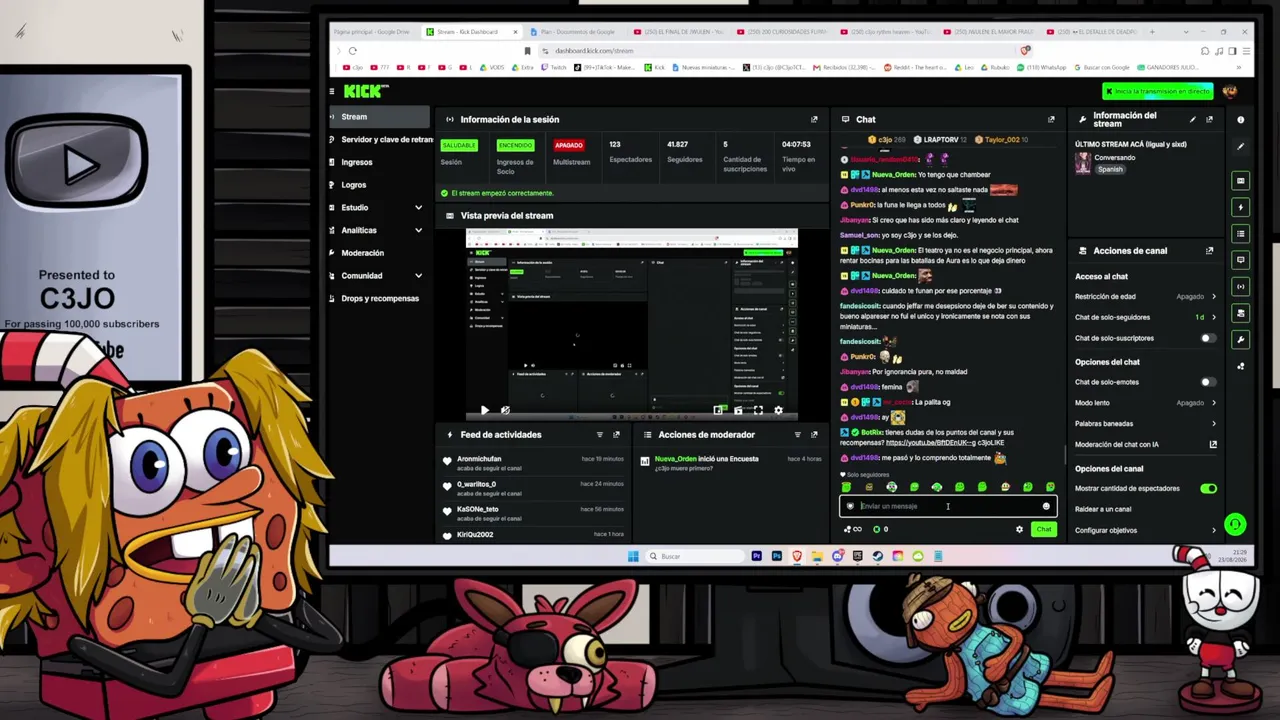Switch to the Google Drive browser tab
The width and height of the screenshot is (1280, 720).
coord(373,32)
